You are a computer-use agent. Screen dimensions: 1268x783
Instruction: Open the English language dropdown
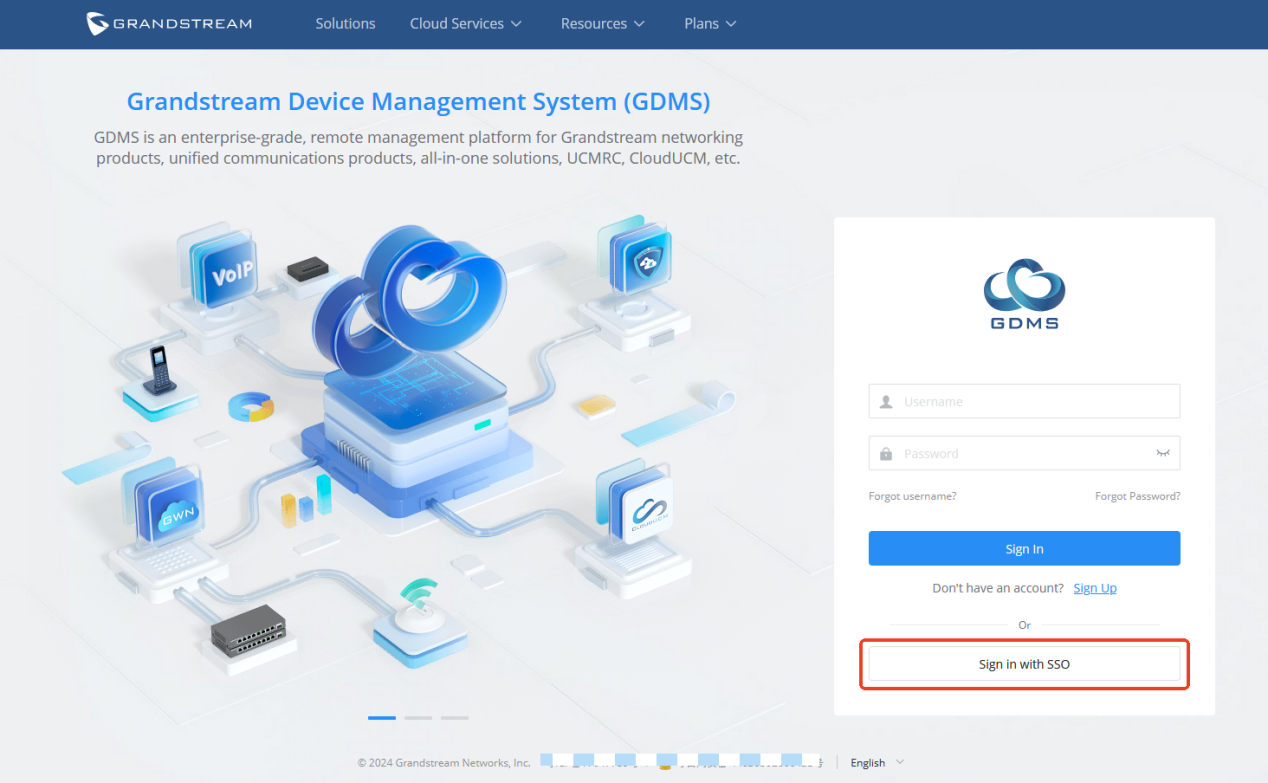[x=877, y=762]
